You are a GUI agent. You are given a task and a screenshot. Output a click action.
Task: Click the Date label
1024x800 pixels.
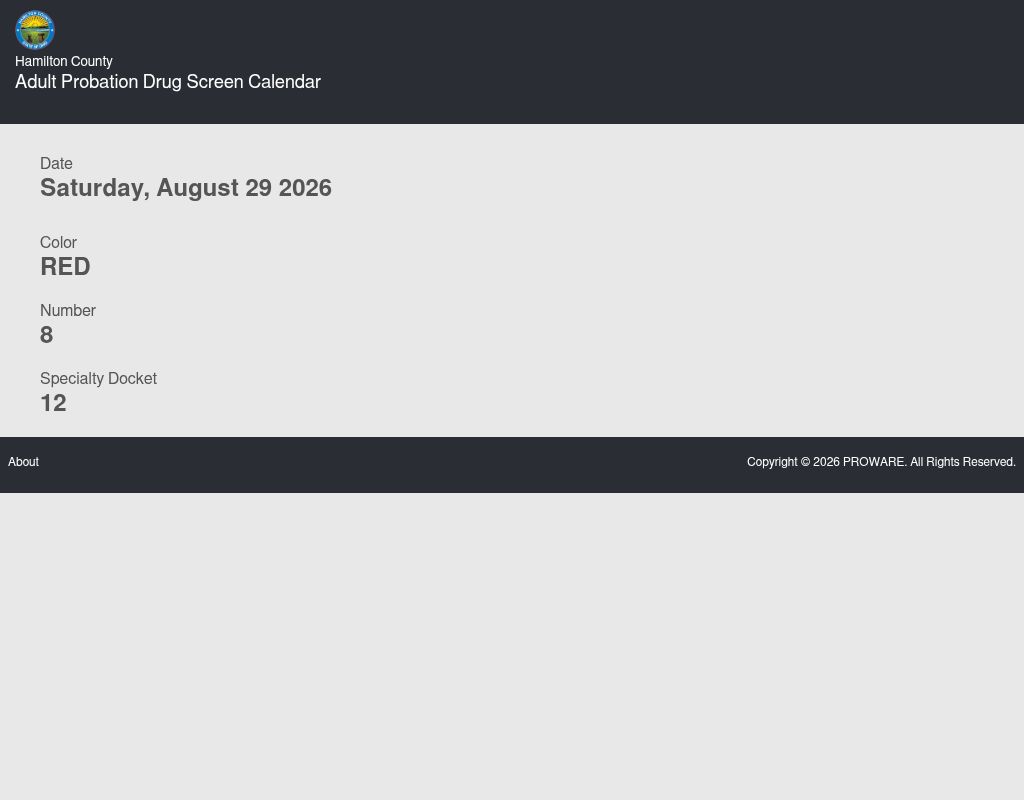click(56, 163)
